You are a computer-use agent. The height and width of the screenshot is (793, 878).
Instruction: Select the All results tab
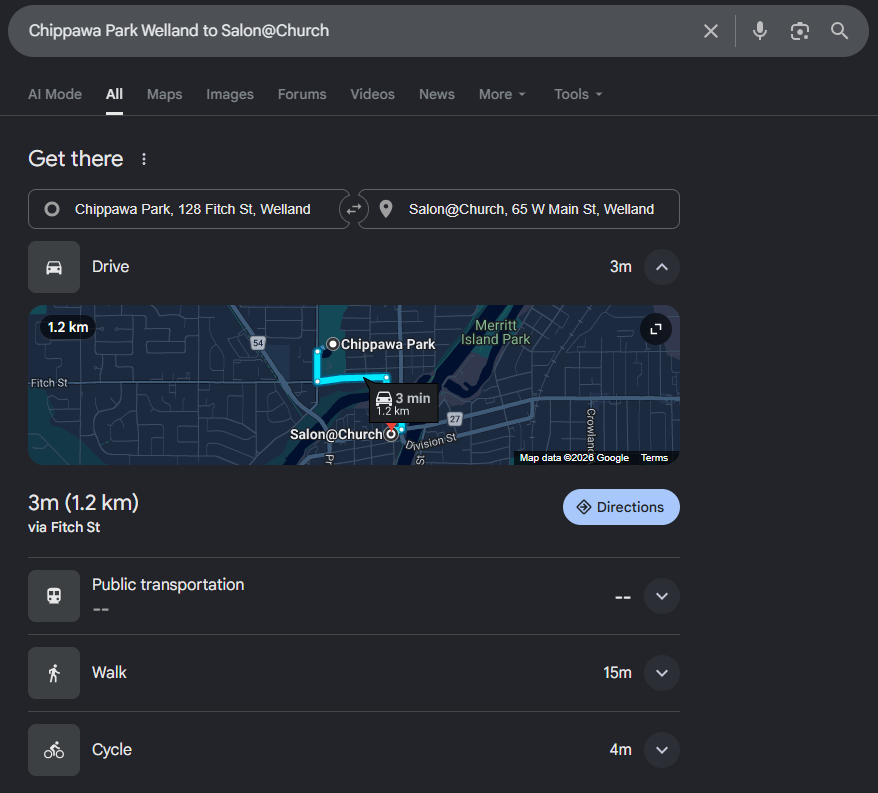pyautogui.click(x=114, y=94)
